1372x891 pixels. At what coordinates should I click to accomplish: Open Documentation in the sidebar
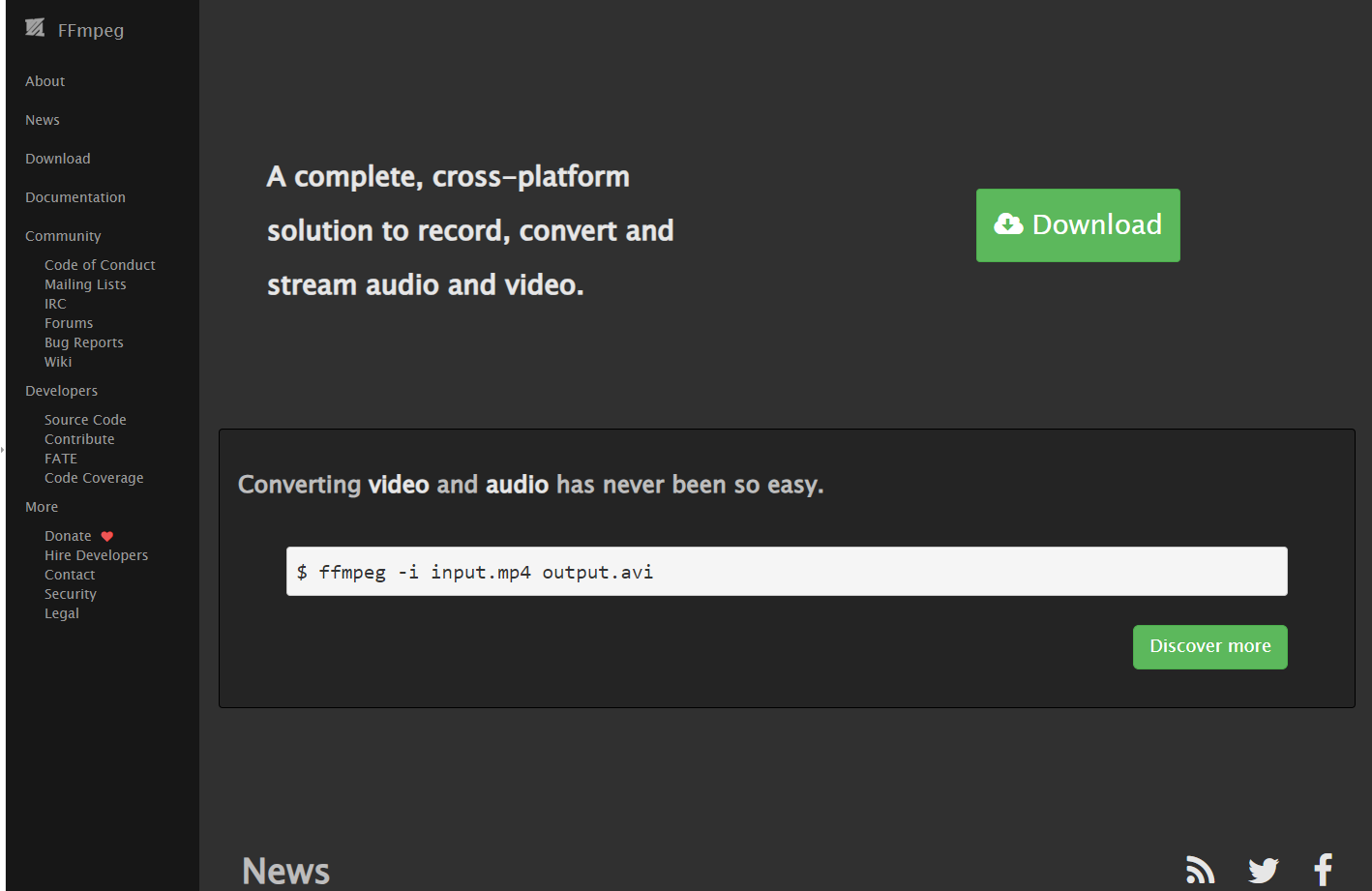[x=75, y=197]
